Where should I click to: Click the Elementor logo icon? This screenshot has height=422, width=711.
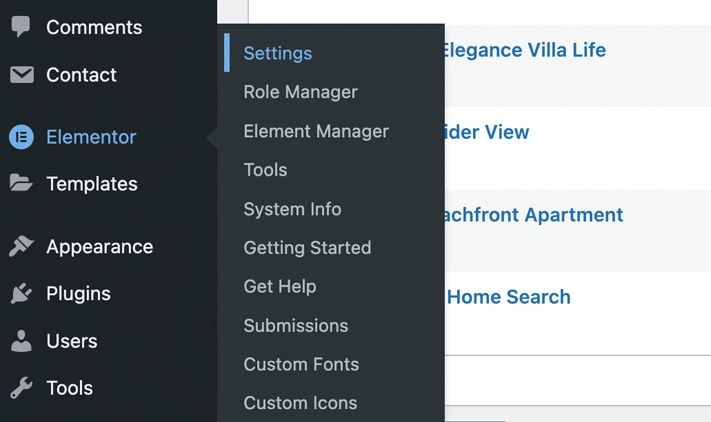coord(21,137)
